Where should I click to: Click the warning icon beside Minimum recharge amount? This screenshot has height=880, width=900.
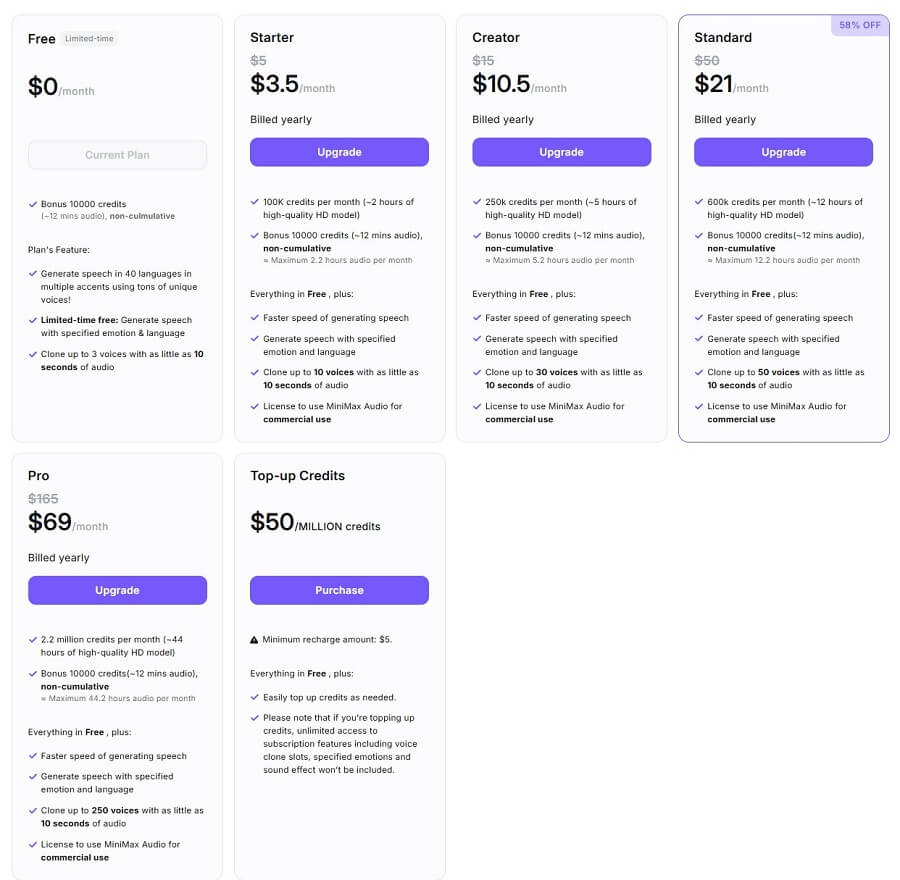click(x=254, y=639)
